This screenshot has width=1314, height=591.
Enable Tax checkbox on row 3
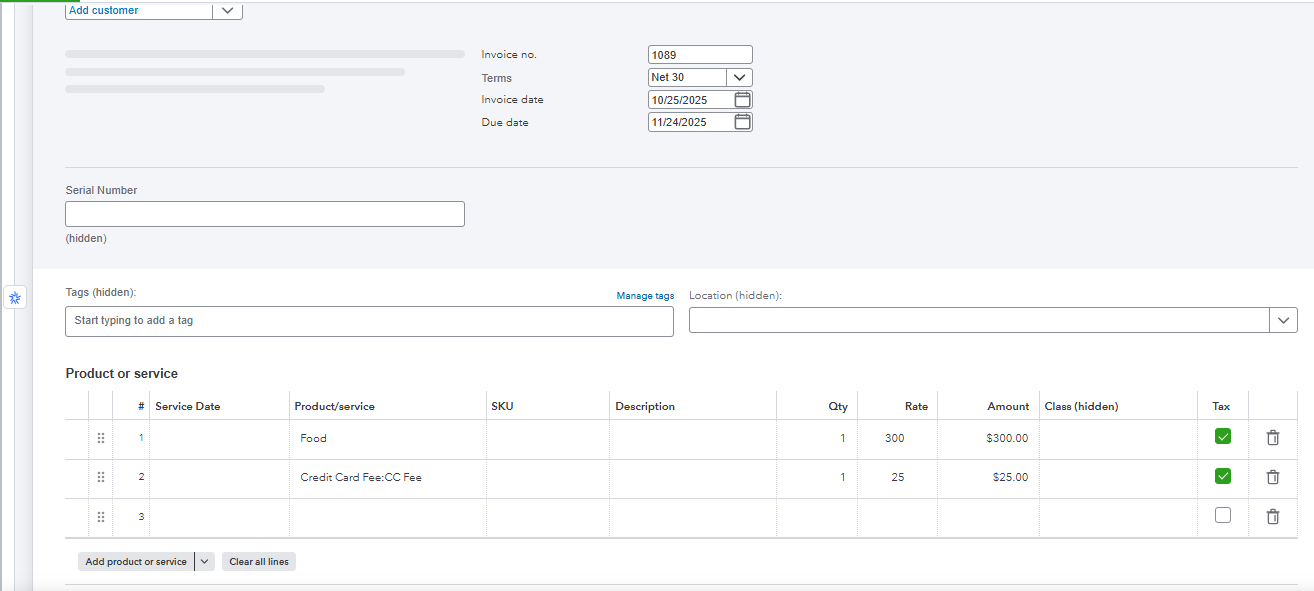click(x=1222, y=515)
